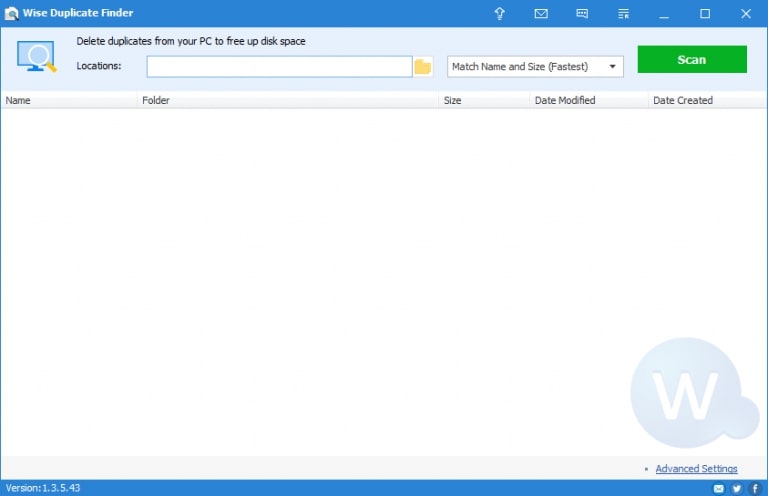Open the Facebook icon in status bar
Screen dimensions: 768x496
[x=754, y=488]
